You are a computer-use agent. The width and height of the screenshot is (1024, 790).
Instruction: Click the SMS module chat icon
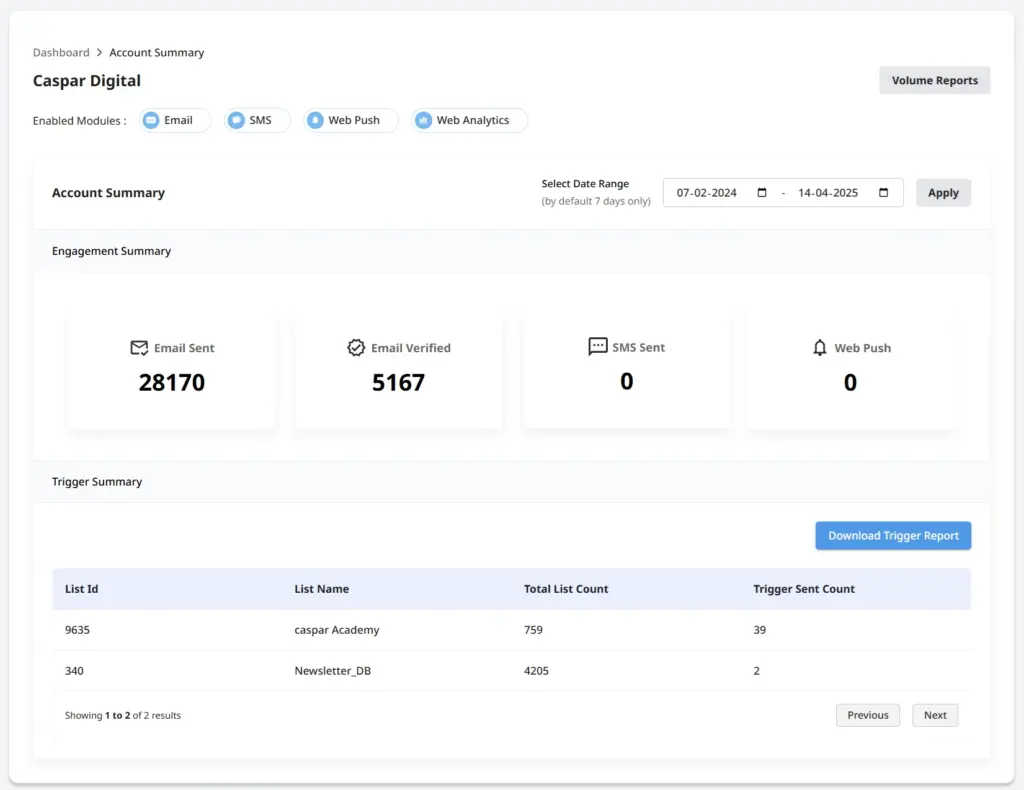click(x=236, y=120)
